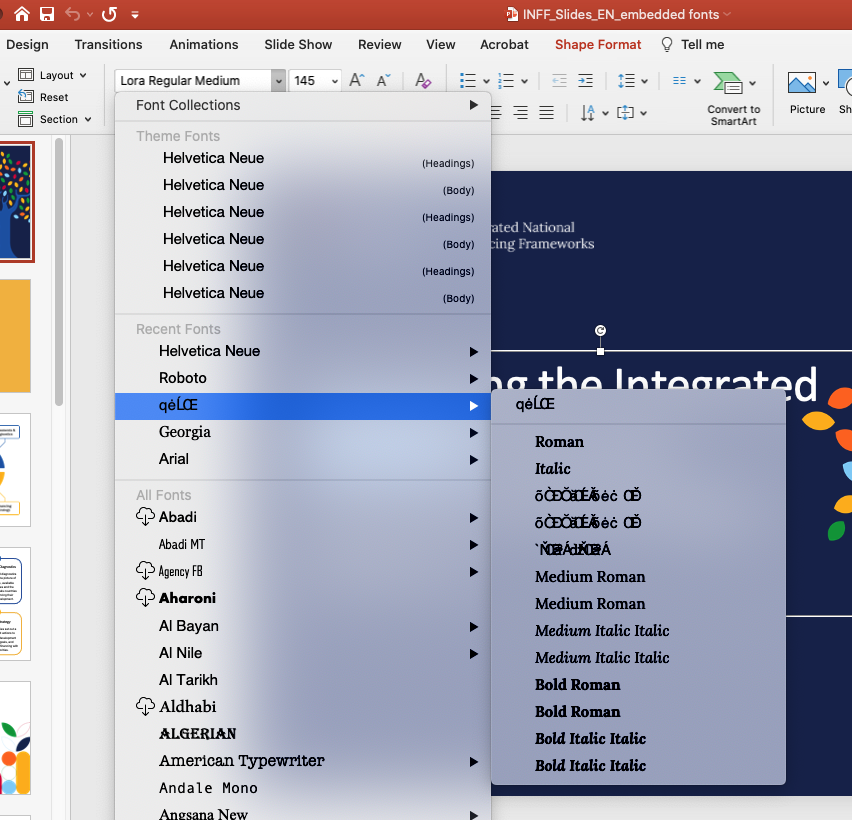
Task: Save the presentation with the floppy icon
Action: [x=47, y=14]
